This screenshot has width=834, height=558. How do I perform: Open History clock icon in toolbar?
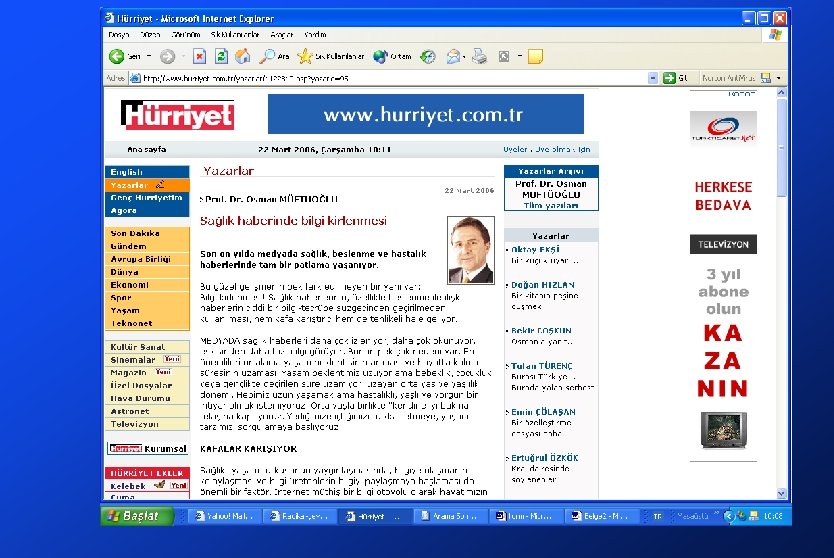(x=428, y=56)
